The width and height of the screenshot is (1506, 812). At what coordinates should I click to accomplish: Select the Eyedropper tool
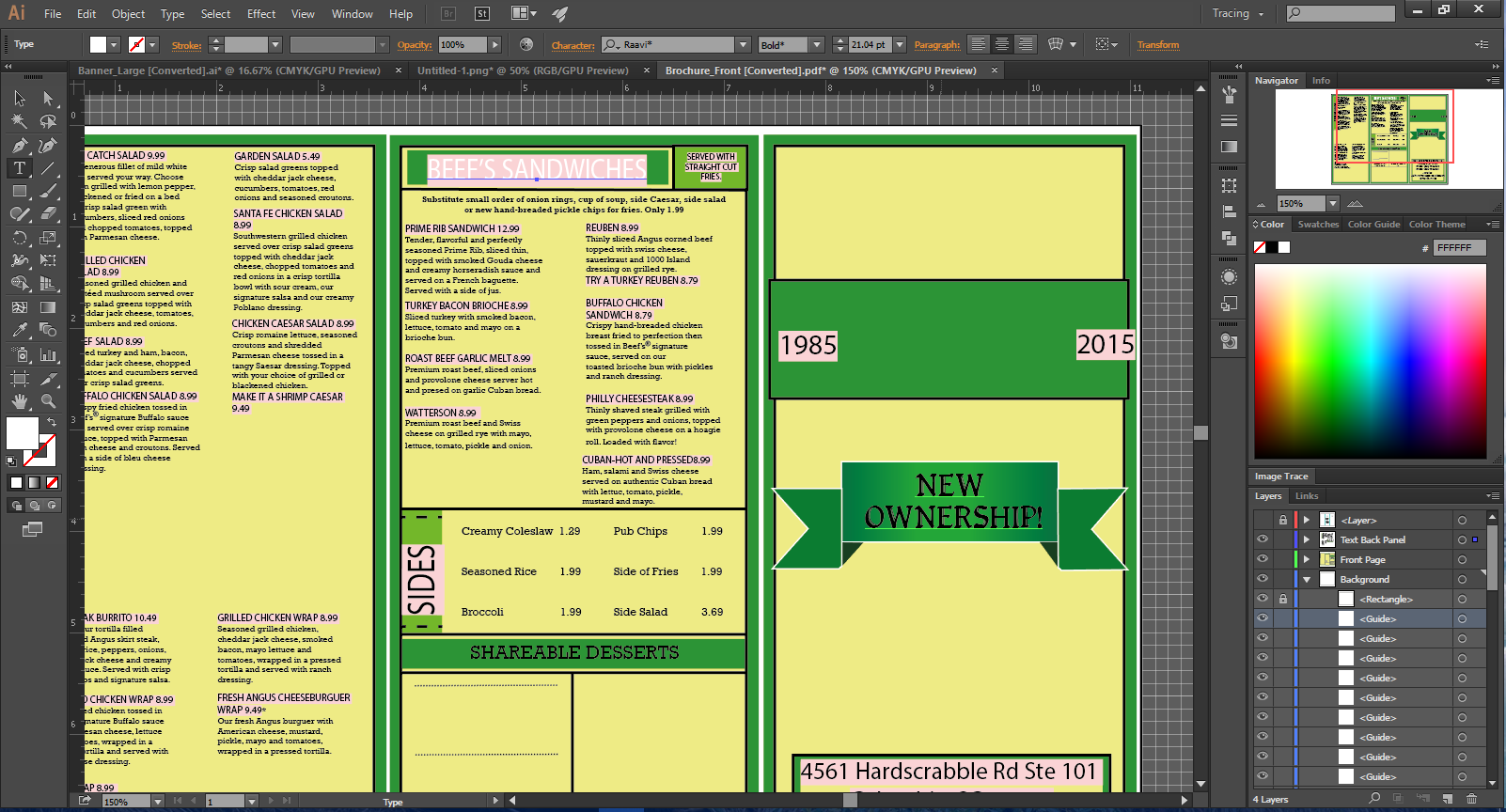(19, 330)
